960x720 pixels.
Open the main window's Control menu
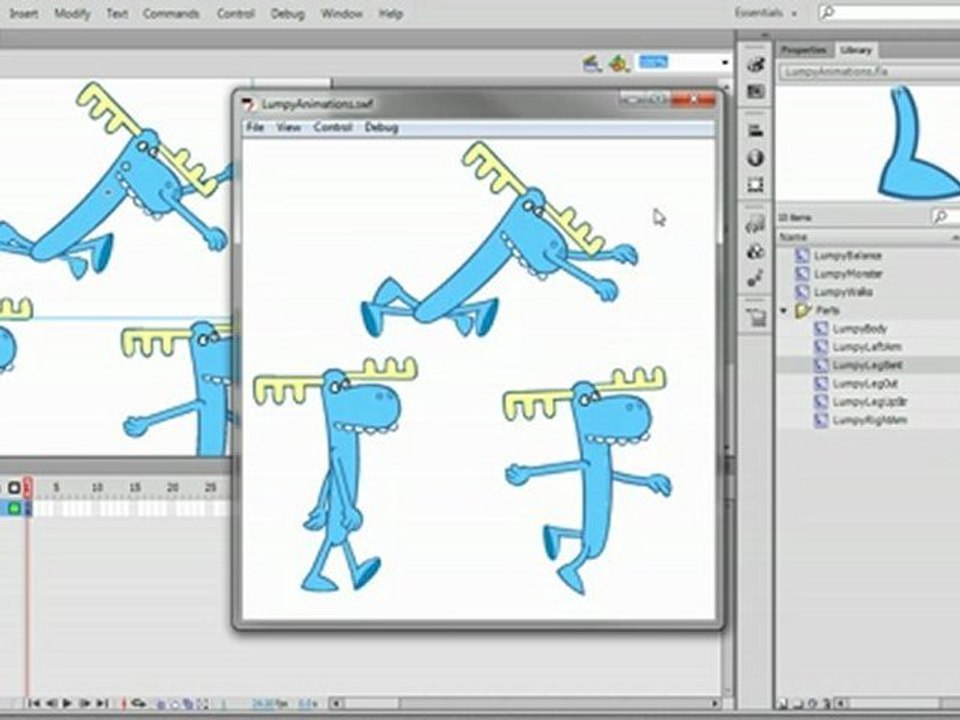(x=236, y=13)
